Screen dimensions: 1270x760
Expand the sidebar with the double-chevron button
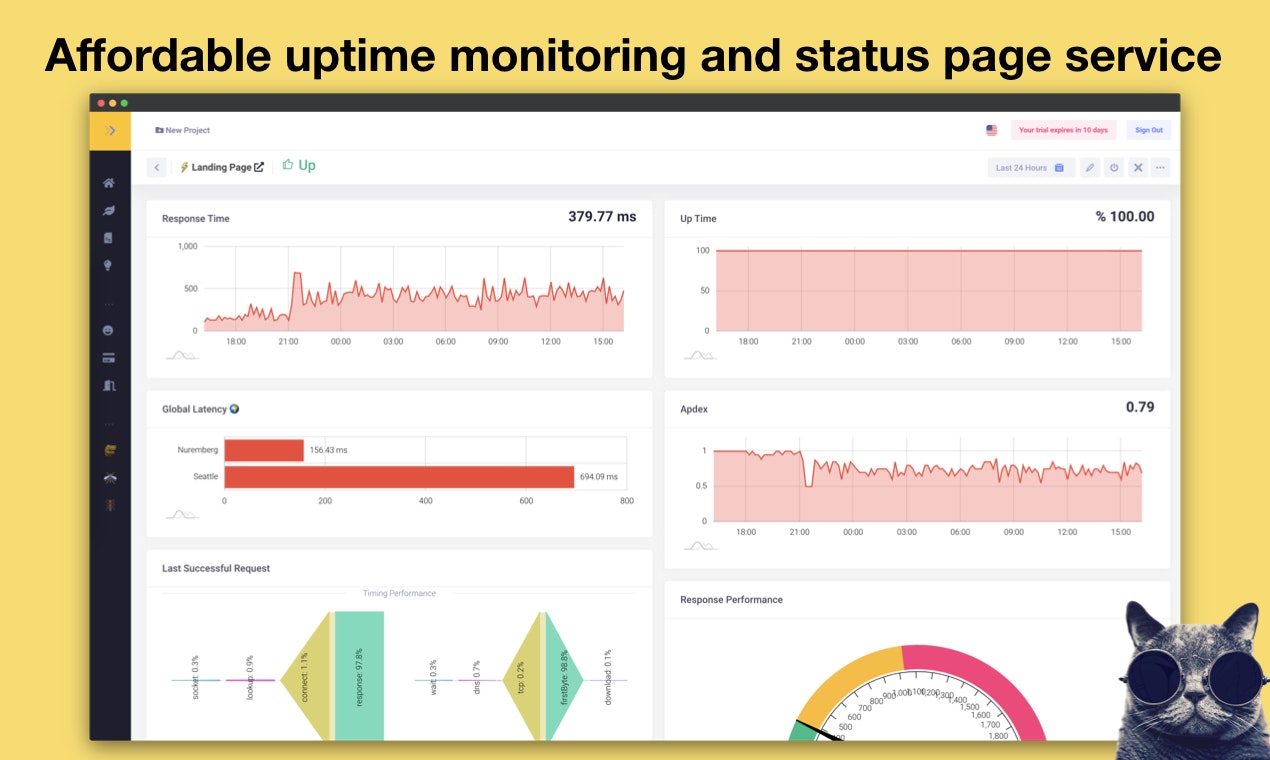[110, 131]
